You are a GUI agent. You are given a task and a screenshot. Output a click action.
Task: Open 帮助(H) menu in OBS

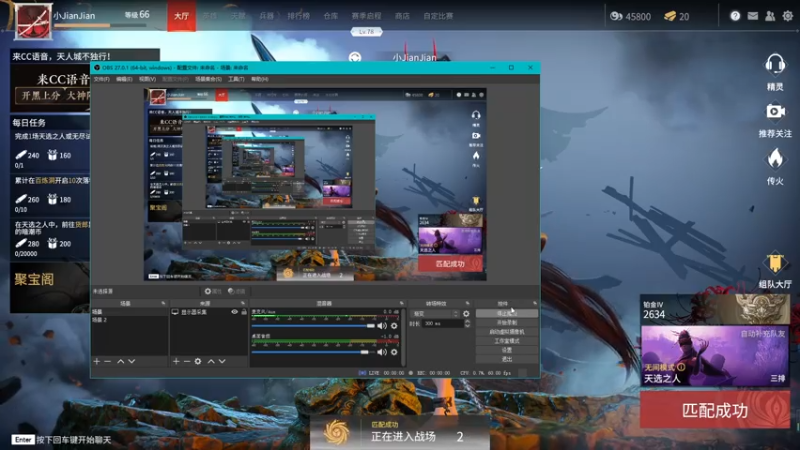pyautogui.click(x=260, y=79)
